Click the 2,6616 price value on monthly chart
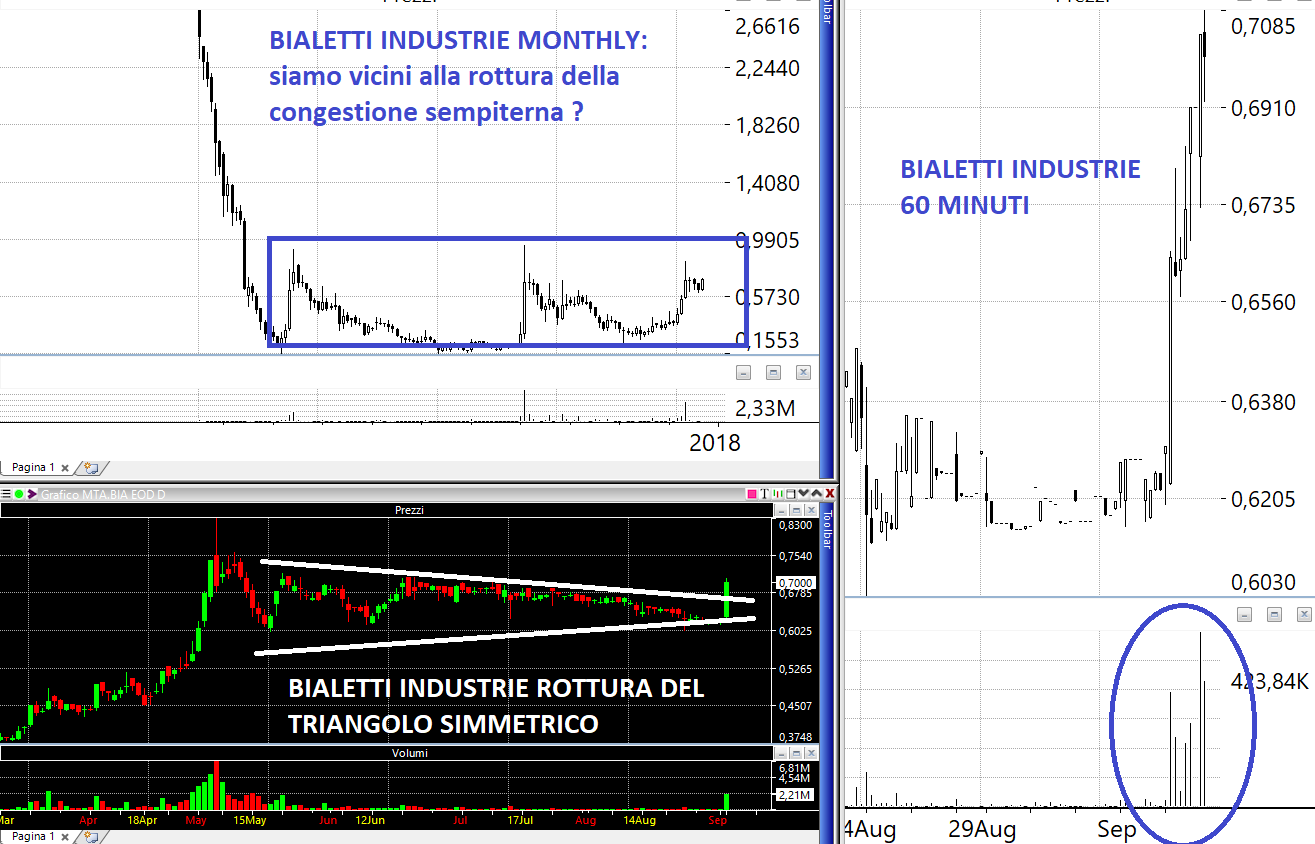This screenshot has height=844, width=1315. tap(768, 26)
